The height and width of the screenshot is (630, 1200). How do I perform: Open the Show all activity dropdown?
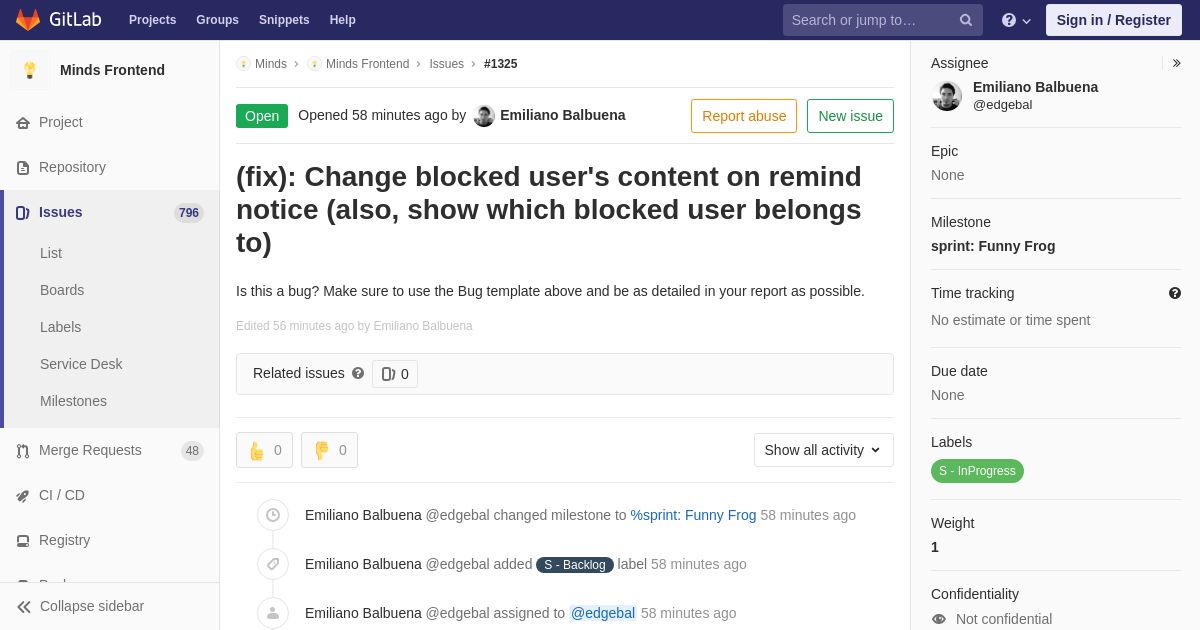824,450
